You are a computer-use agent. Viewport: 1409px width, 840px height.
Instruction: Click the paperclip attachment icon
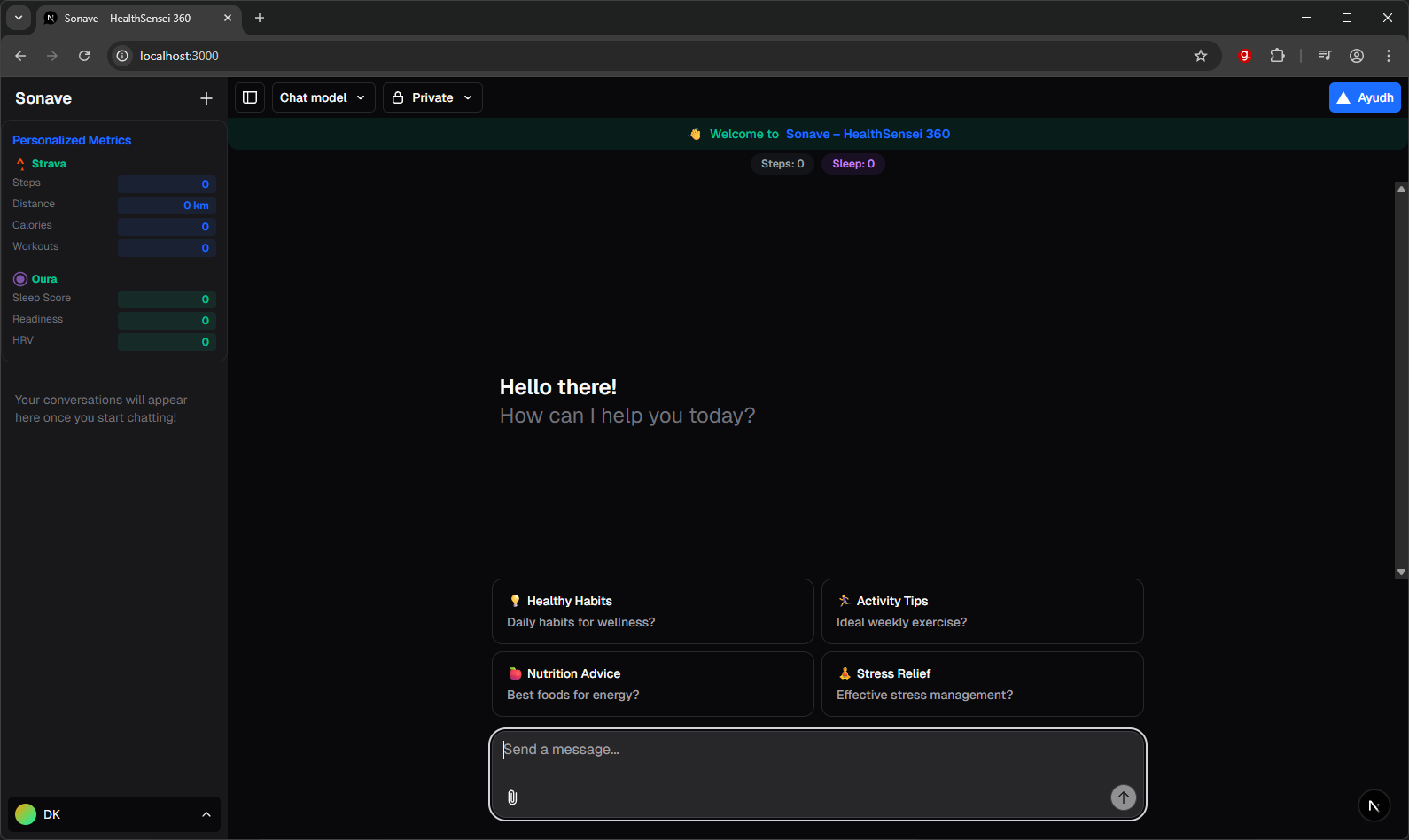tap(512, 797)
